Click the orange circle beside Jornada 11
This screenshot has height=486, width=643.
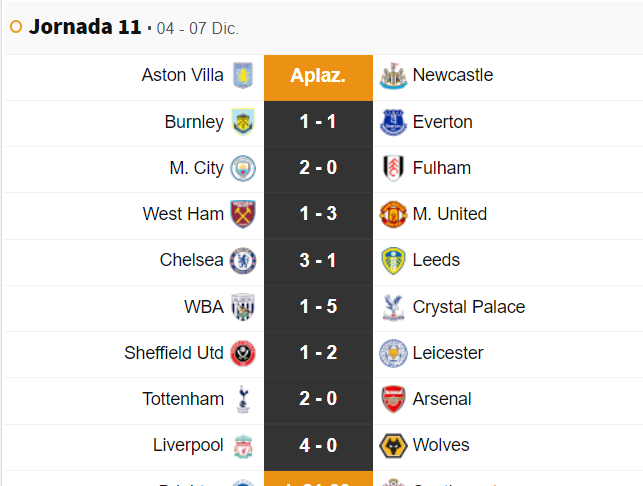click(16, 27)
